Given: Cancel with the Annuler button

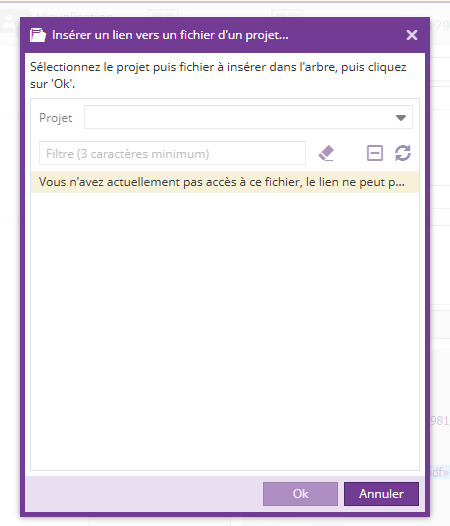Looking at the screenshot, I should coord(381,494).
